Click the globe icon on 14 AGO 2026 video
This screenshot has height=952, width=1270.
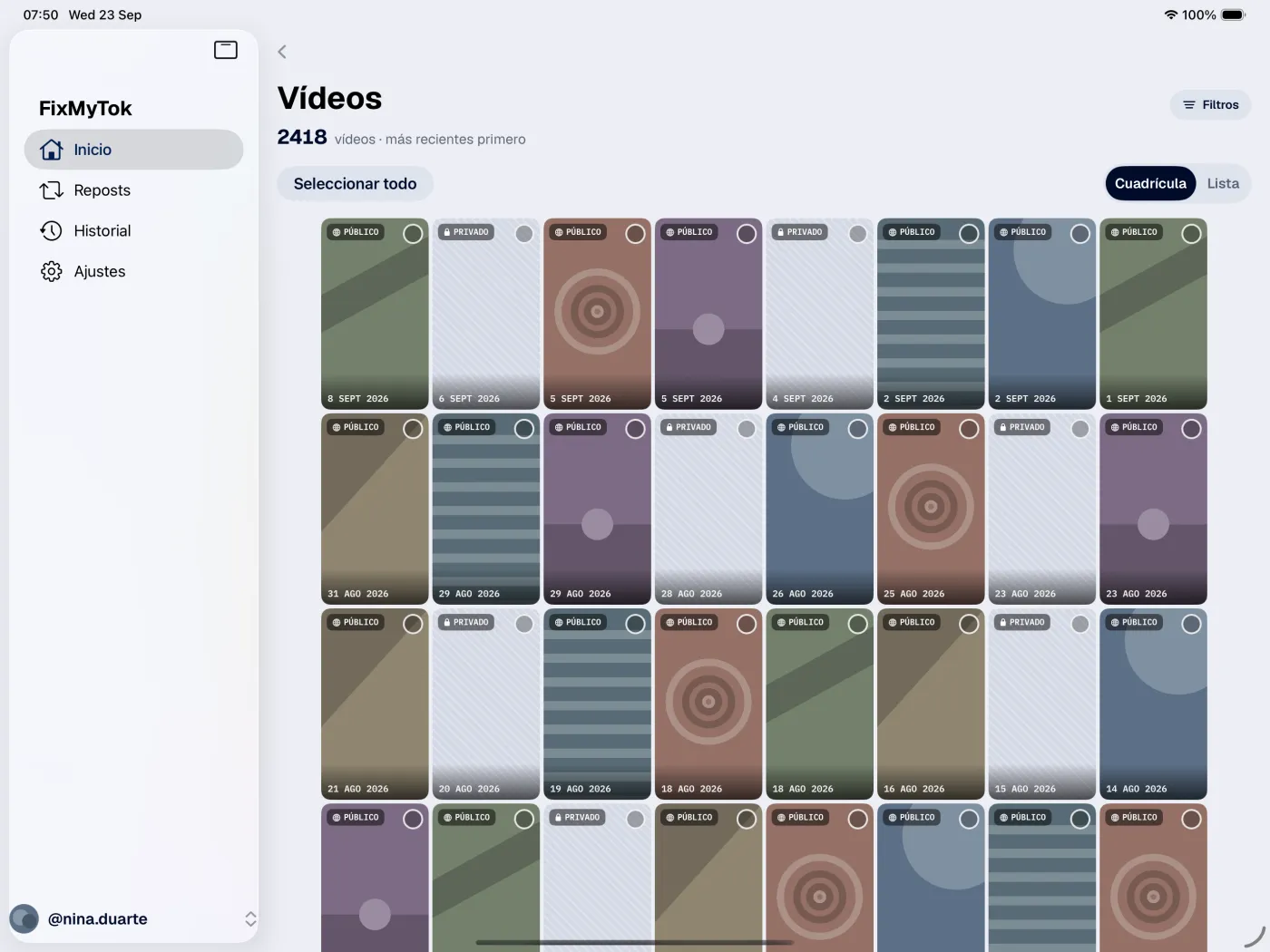pyautogui.click(x=1115, y=622)
